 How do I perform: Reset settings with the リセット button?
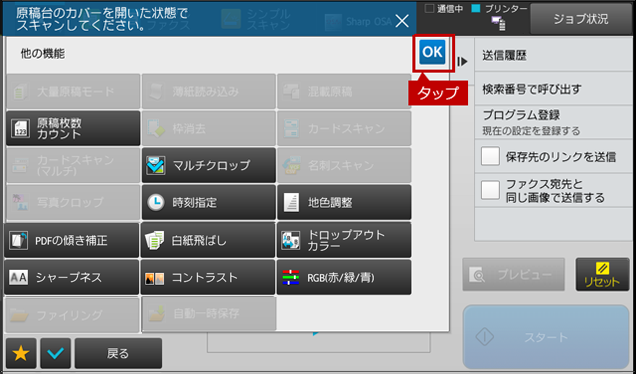602,275
